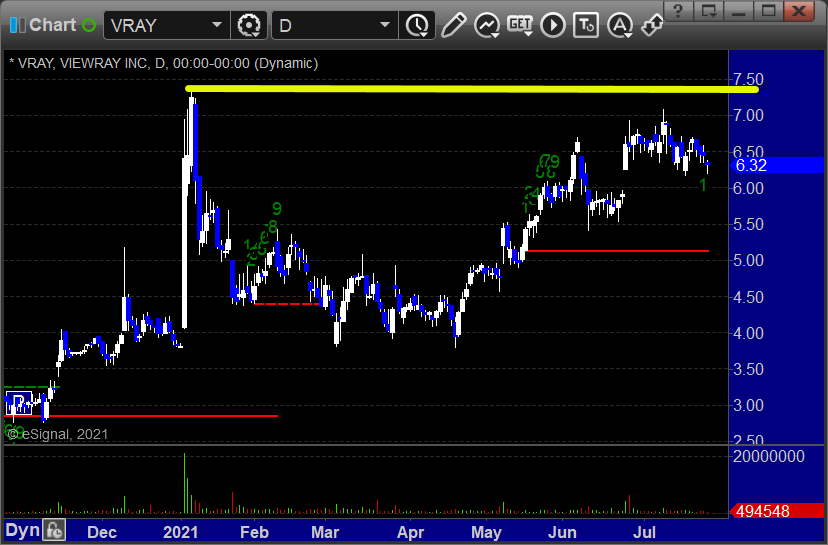Open the help question mark button
The width and height of the screenshot is (828, 545).
coord(678,11)
